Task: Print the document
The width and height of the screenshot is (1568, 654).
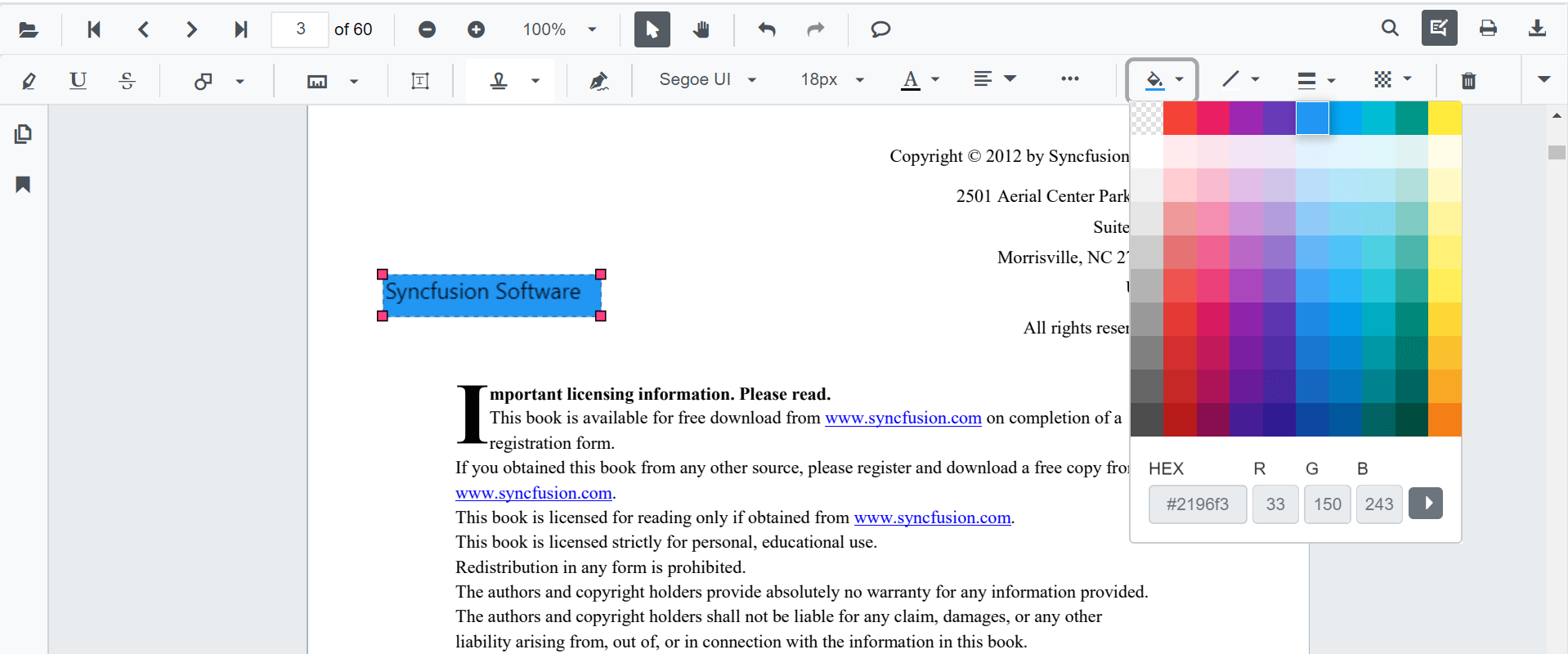Action: pyautogui.click(x=1488, y=28)
